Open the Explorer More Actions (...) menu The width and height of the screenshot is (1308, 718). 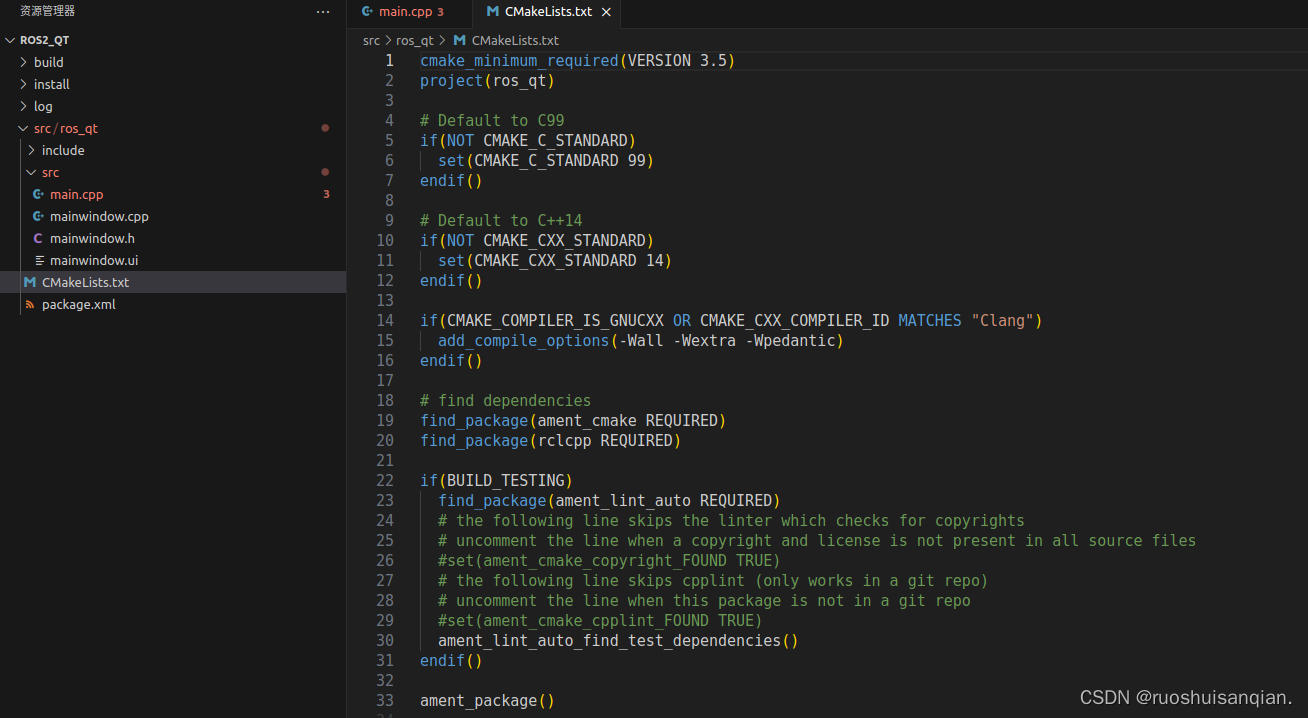coord(322,11)
